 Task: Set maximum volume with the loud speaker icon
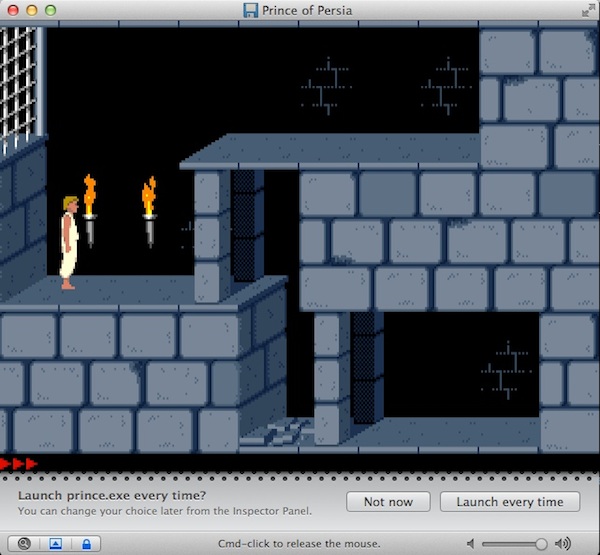click(x=563, y=544)
